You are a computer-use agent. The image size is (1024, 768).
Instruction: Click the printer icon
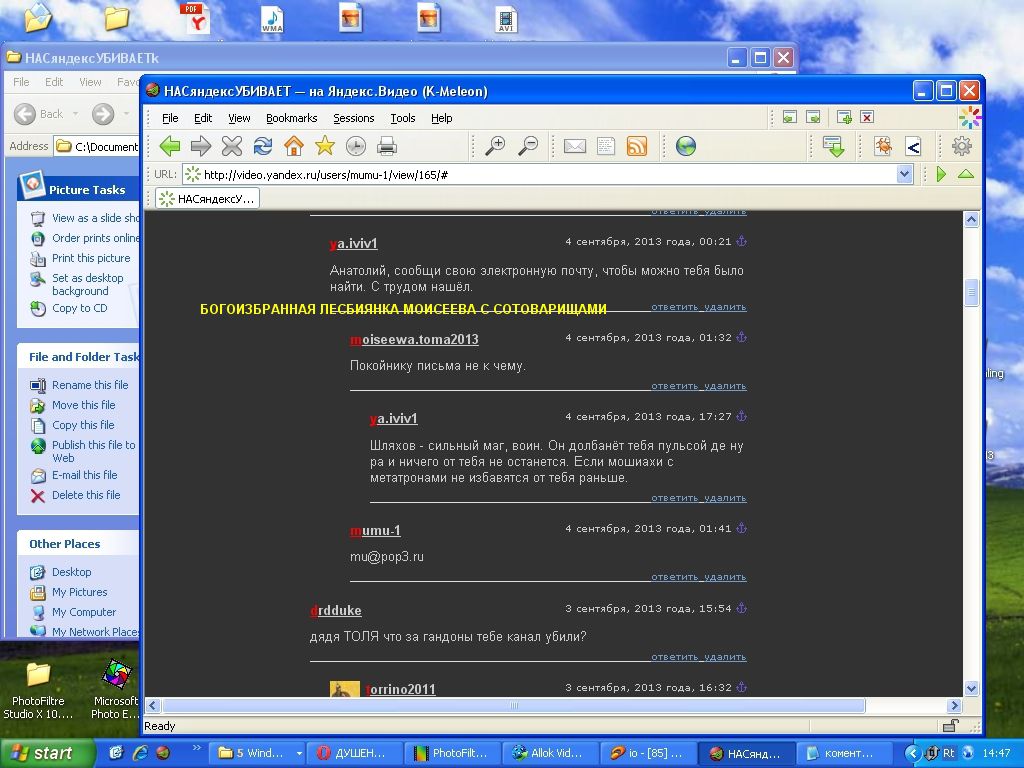(x=387, y=146)
